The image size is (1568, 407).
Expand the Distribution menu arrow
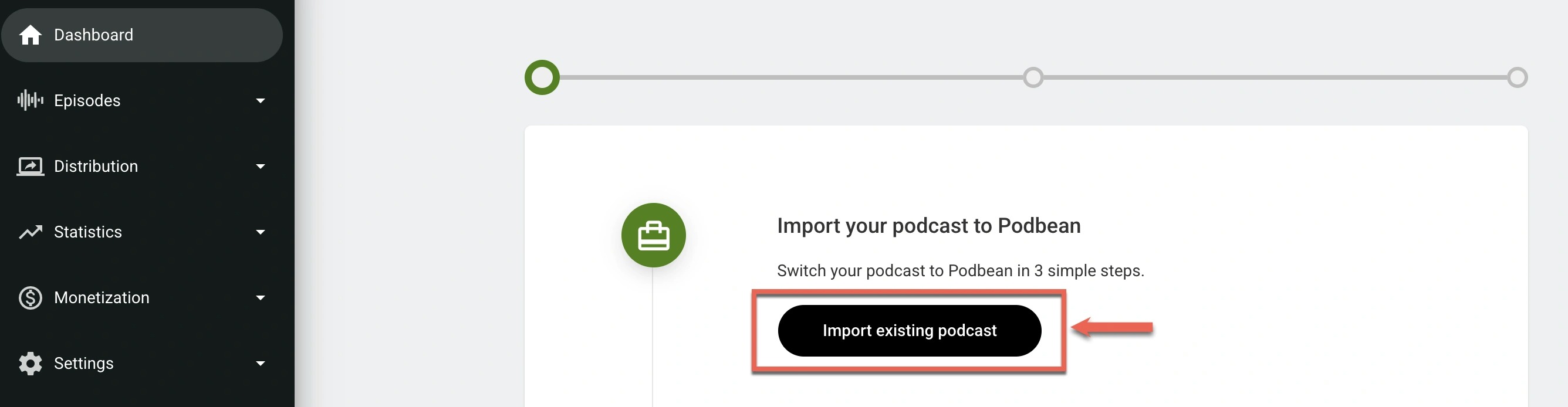click(261, 166)
